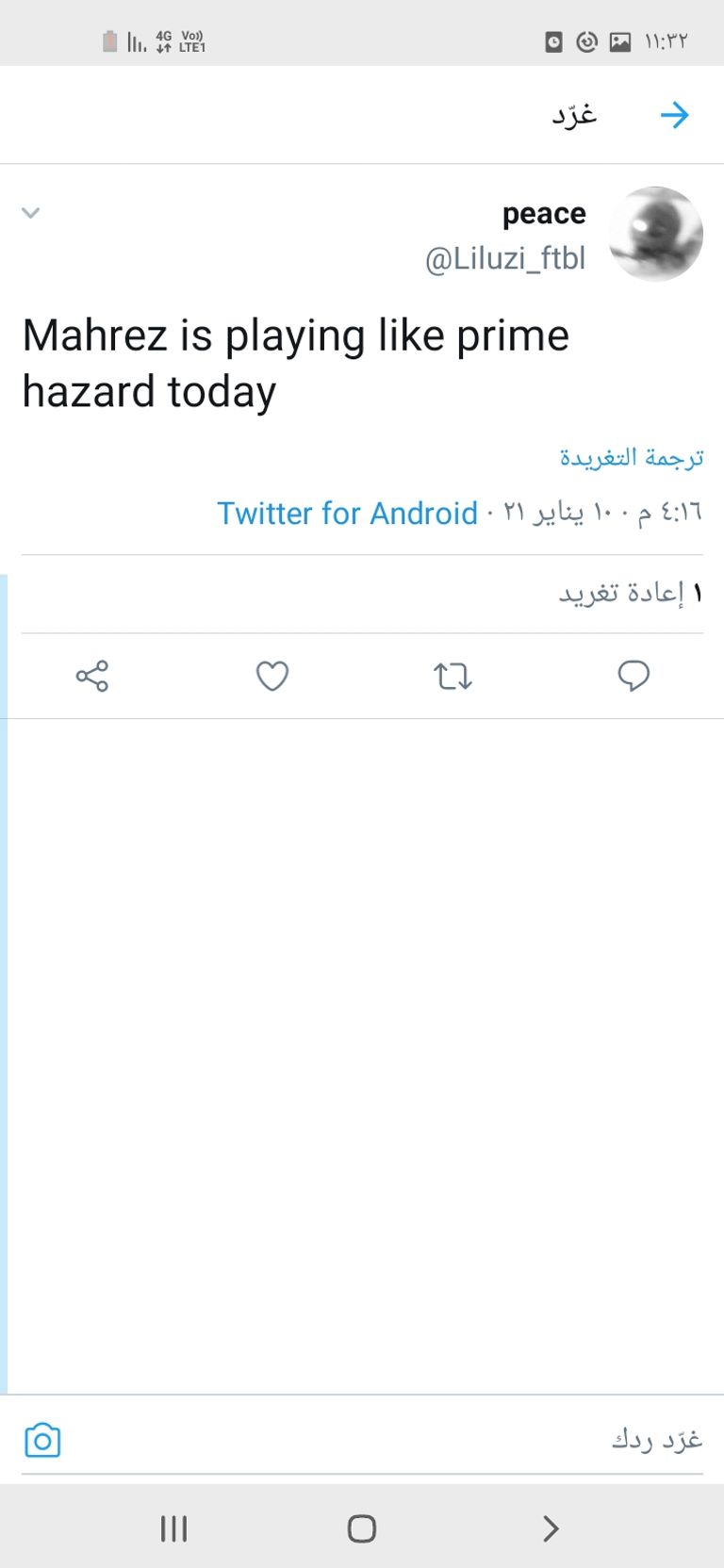
Task: Open the tweet's more options menu
Action: (x=30, y=213)
